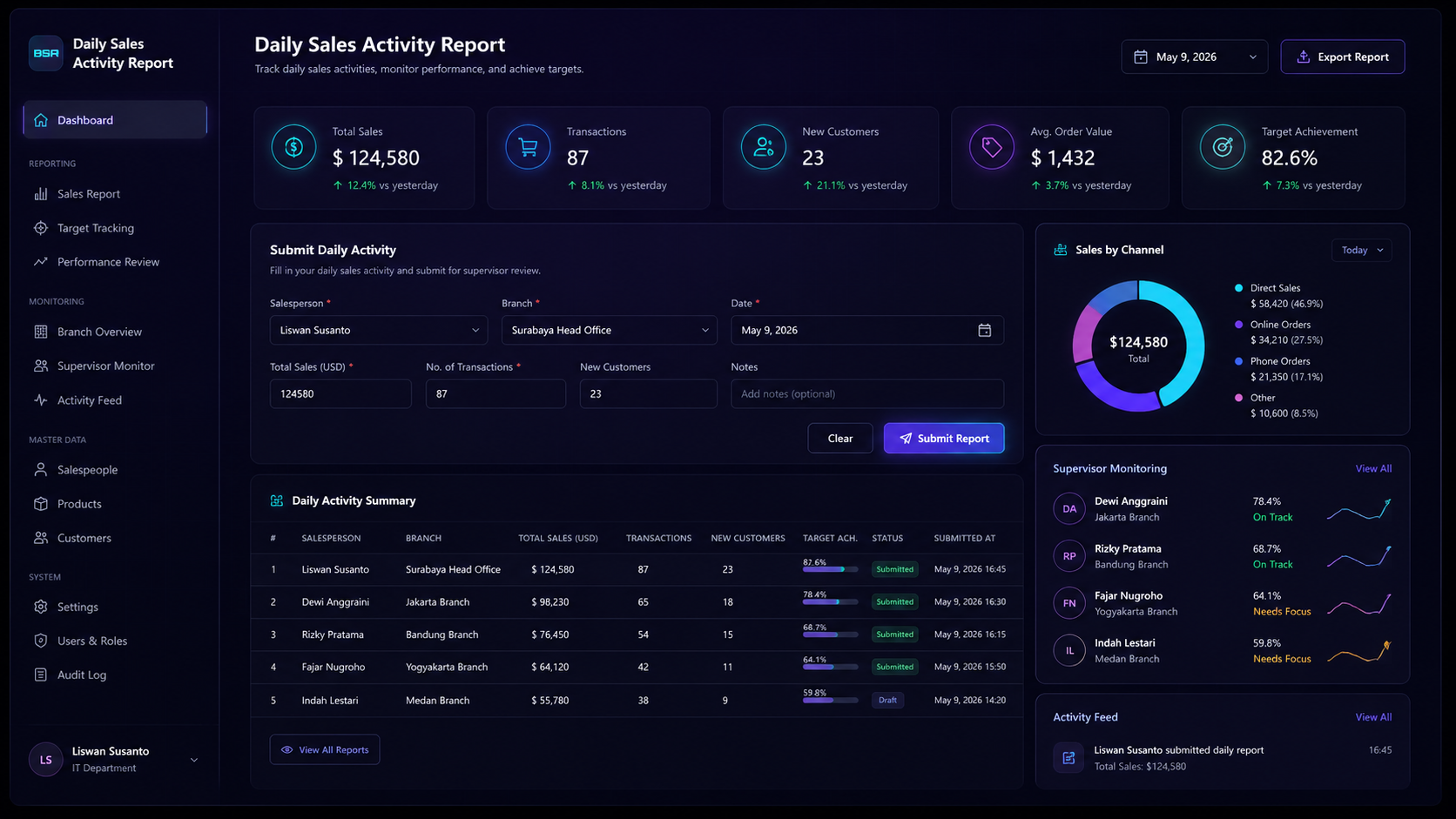This screenshot has height=819, width=1456.
Task: Click the Total Sales dollar icon
Action: point(293,147)
